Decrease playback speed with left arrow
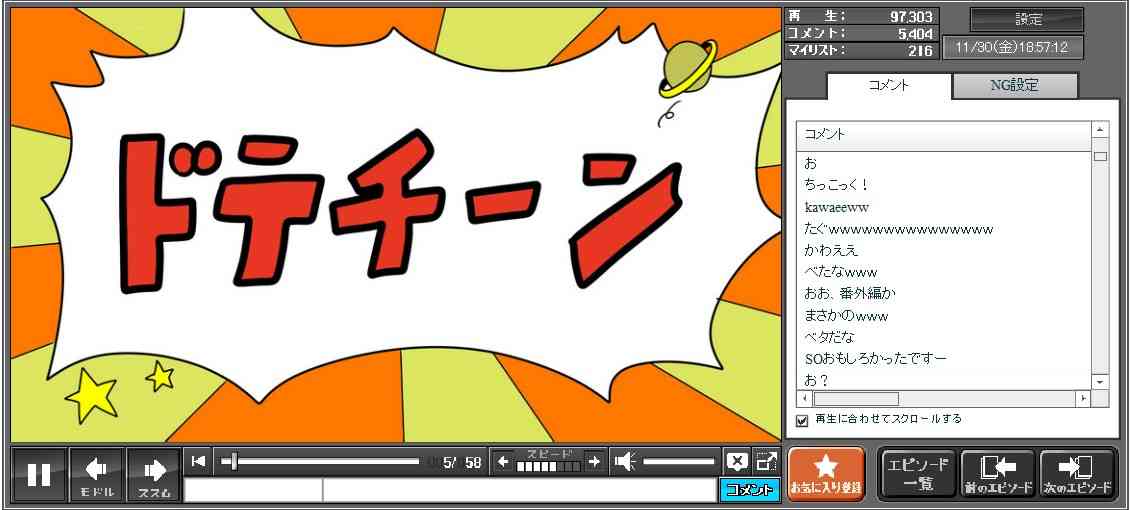 point(504,461)
